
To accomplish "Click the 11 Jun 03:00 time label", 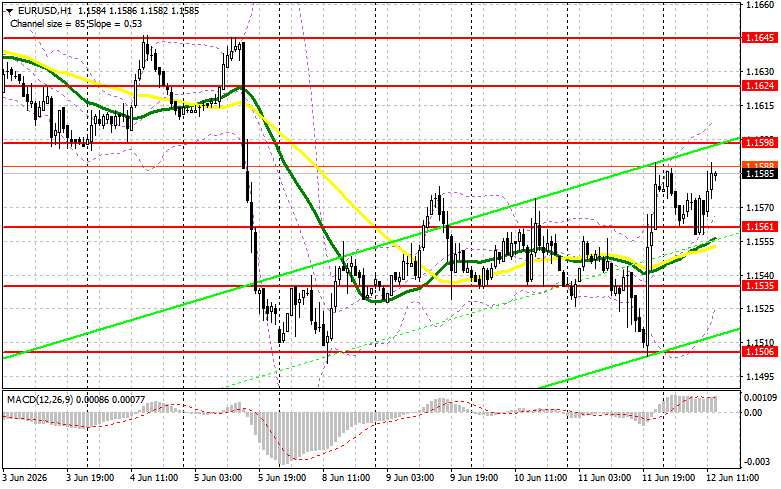I will [604, 478].
